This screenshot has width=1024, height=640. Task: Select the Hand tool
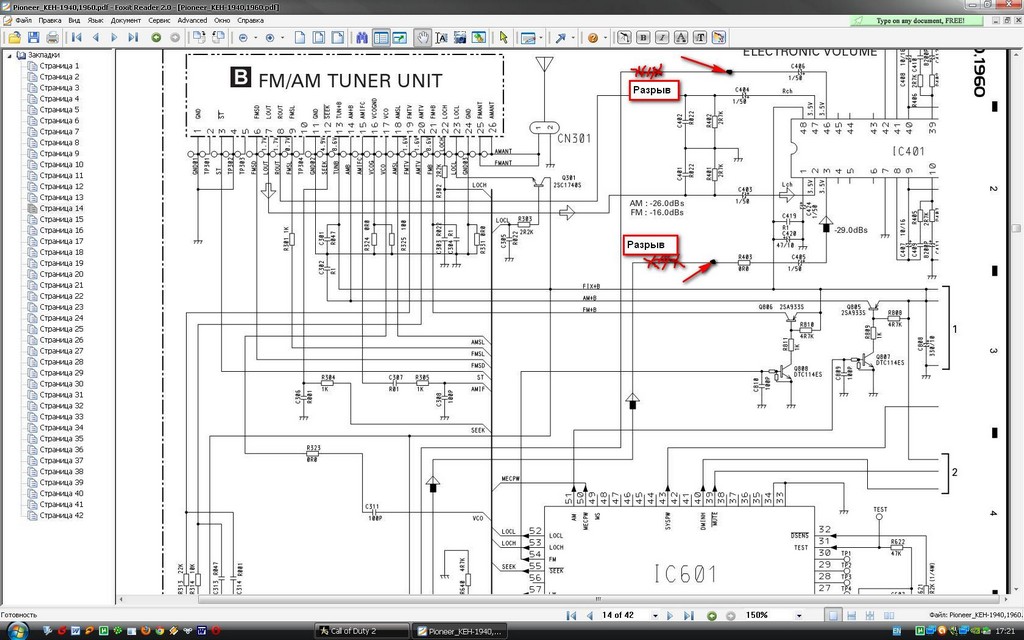click(x=423, y=38)
